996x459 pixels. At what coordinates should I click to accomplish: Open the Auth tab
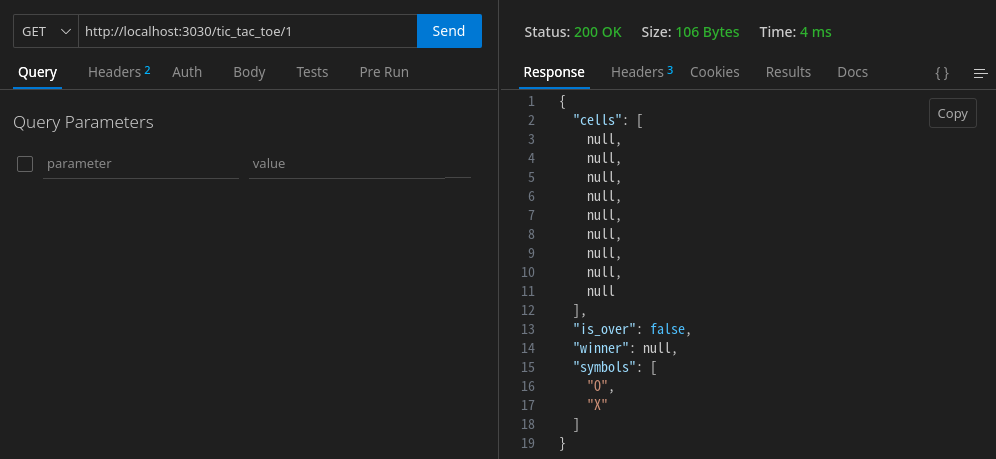pos(187,72)
